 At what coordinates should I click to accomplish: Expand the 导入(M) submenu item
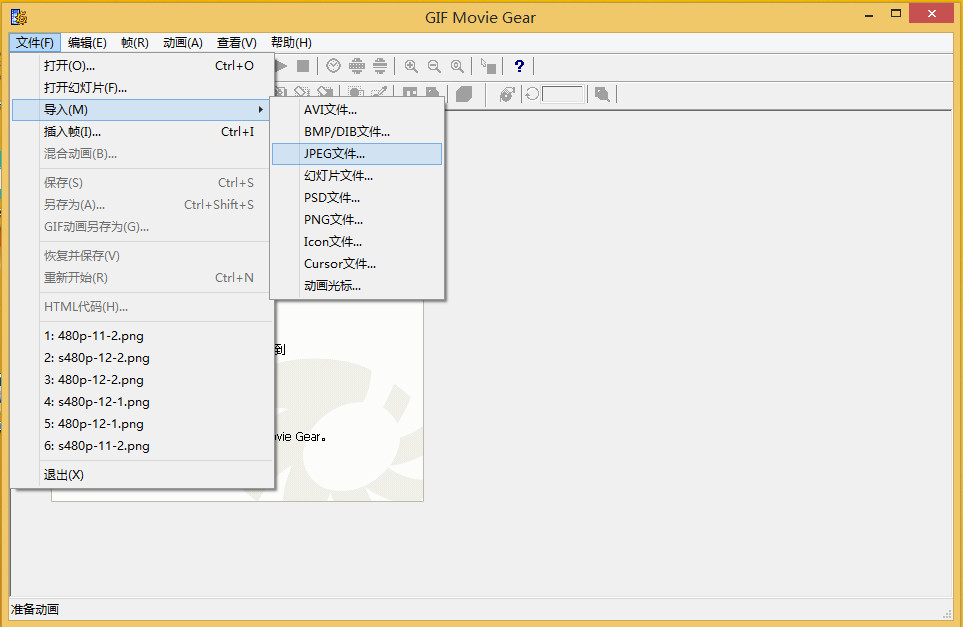pos(140,110)
